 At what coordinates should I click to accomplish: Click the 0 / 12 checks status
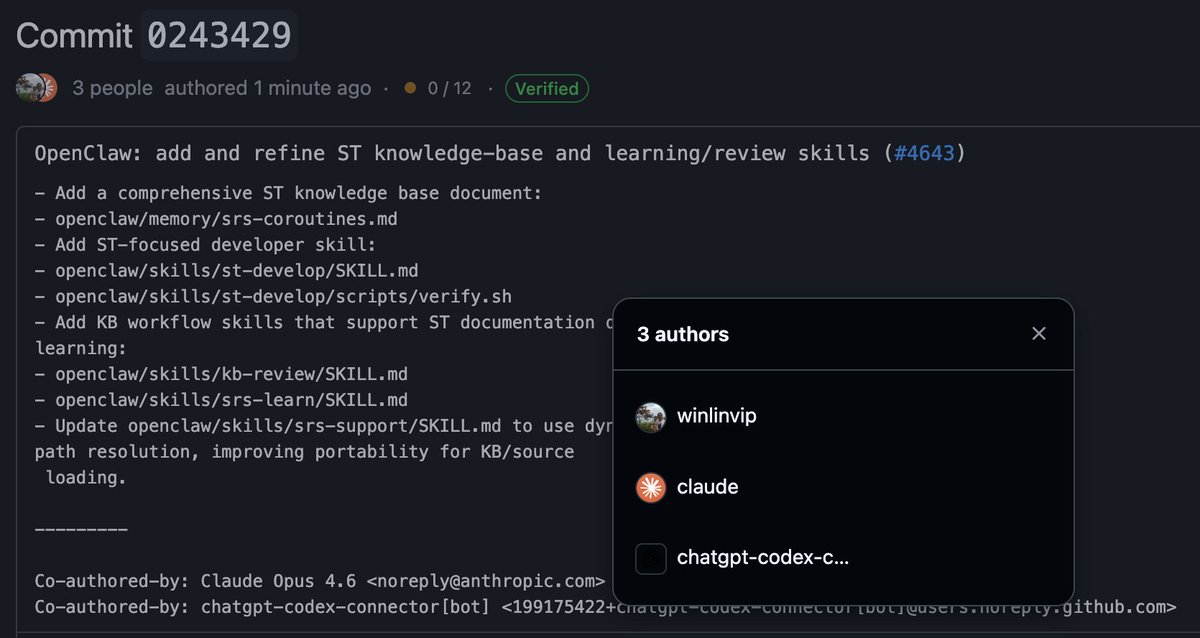449,88
